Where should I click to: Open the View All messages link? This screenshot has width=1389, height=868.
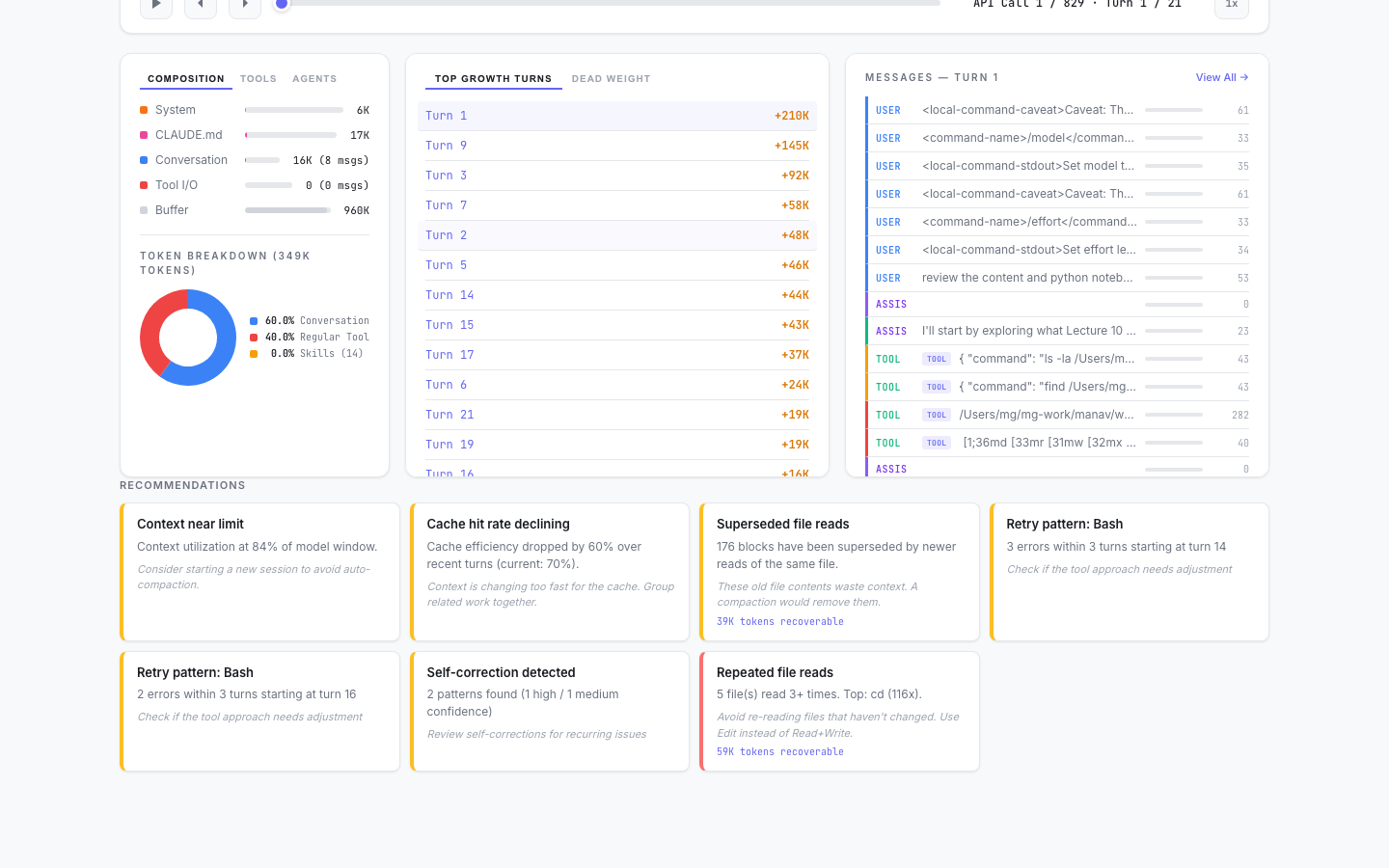click(x=1222, y=77)
